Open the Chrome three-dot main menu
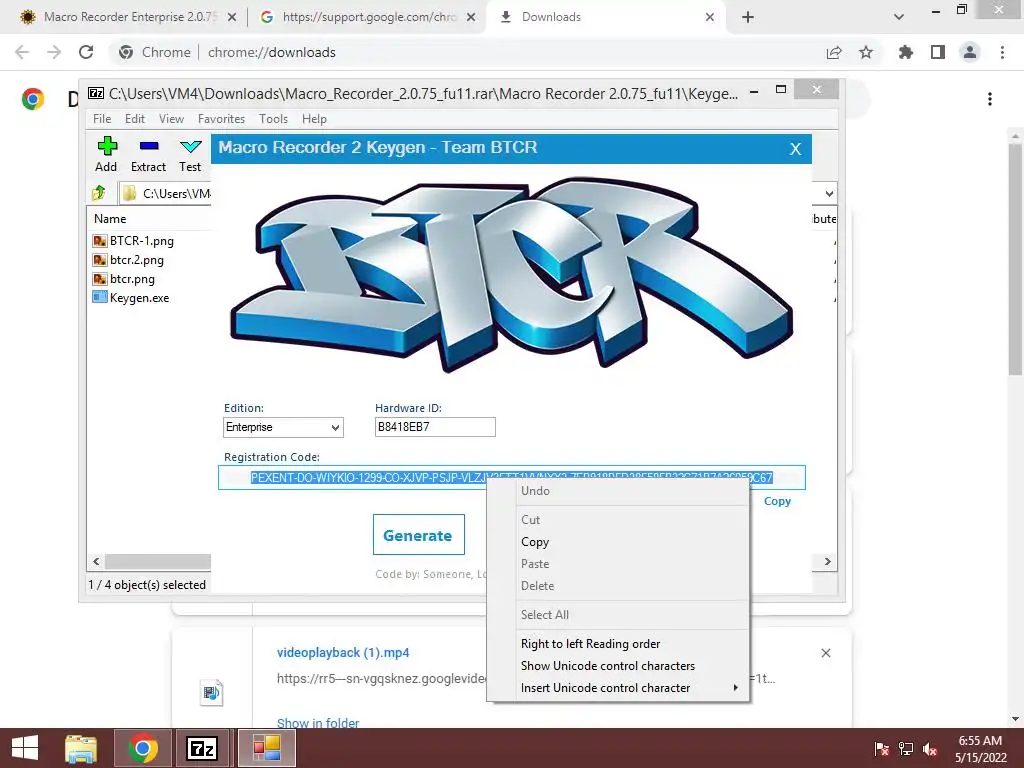Viewport: 1024px width, 768px height. [1002, 52]
